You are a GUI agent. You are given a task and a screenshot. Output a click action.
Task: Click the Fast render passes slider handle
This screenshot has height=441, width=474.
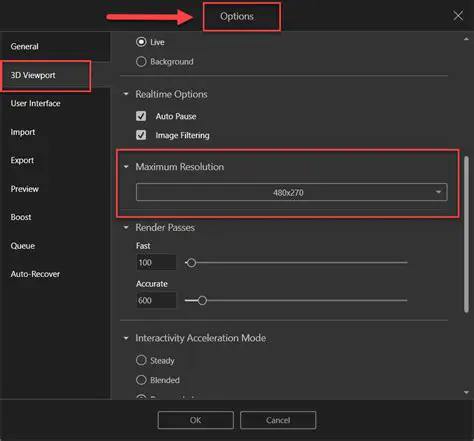[x=191, y=263]
